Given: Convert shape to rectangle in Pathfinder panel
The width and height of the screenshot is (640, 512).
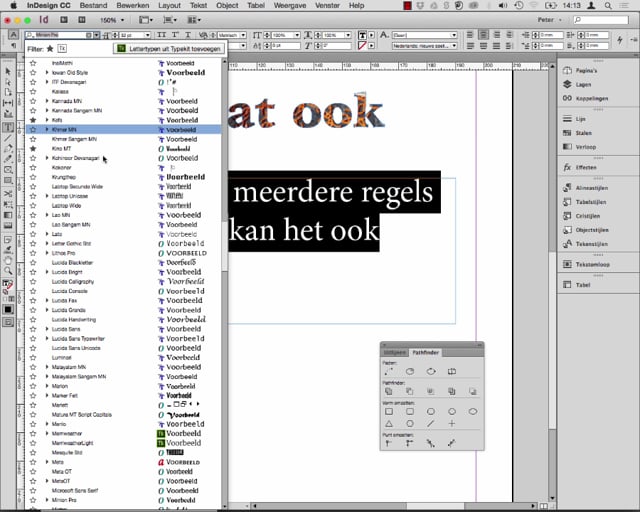Looking at the screenshot, I should pos(389,412).
